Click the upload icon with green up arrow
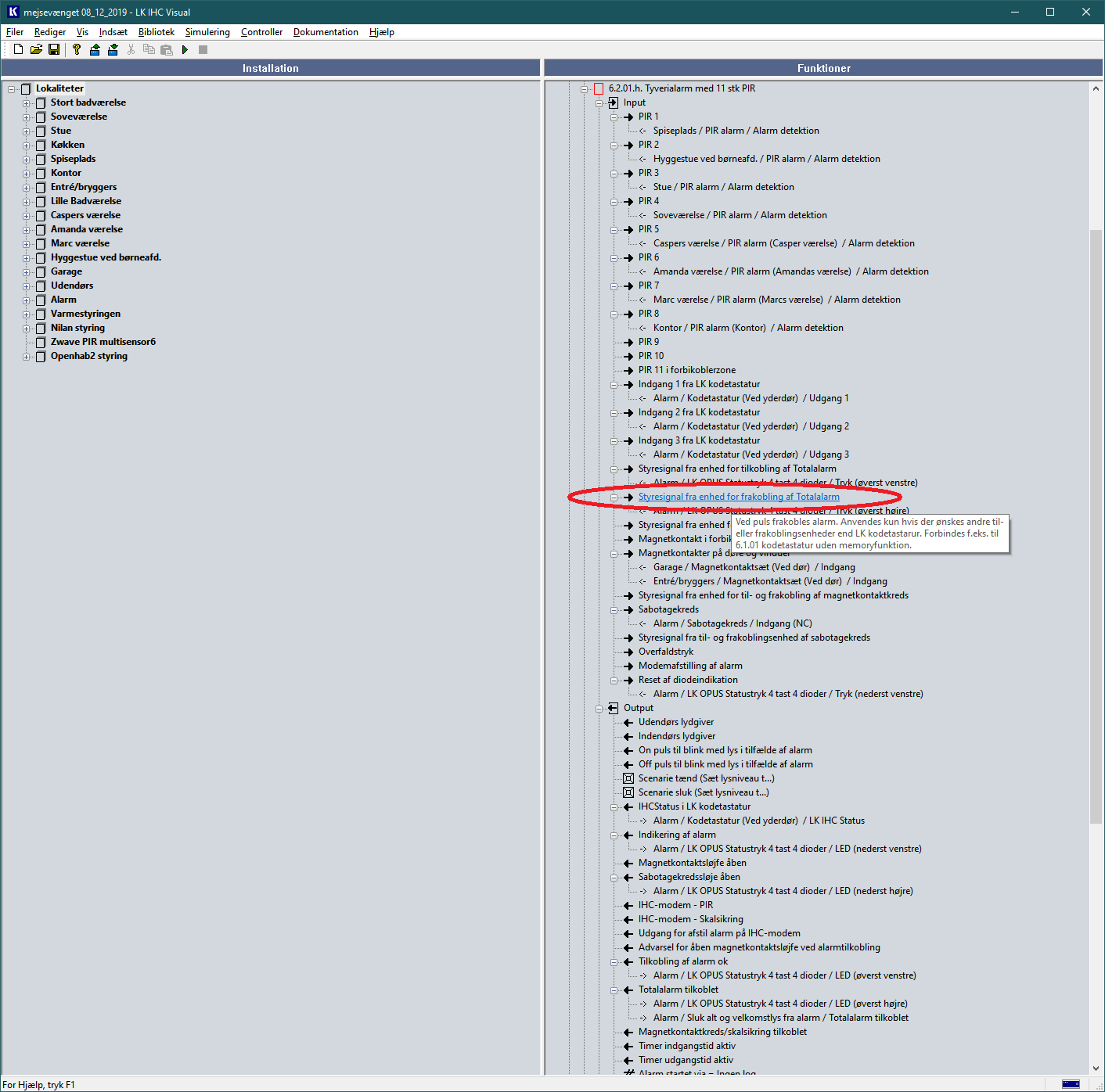This screenshot has width=1105, height=1092. pyautogui.click(x=95, y=49)
